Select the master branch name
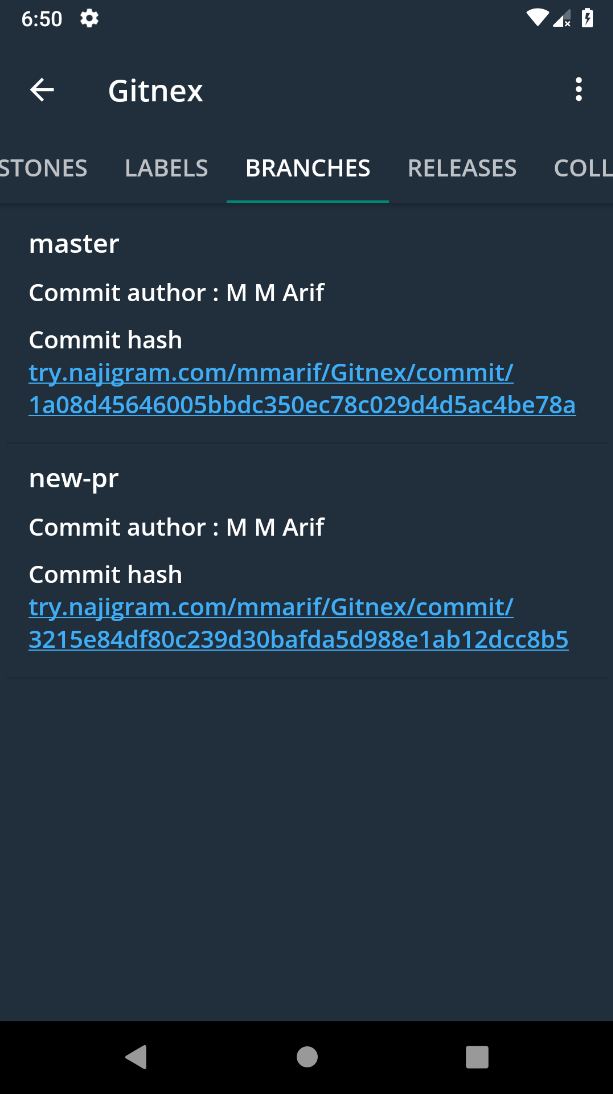The image size is (613, 1094). click(74, 244)
